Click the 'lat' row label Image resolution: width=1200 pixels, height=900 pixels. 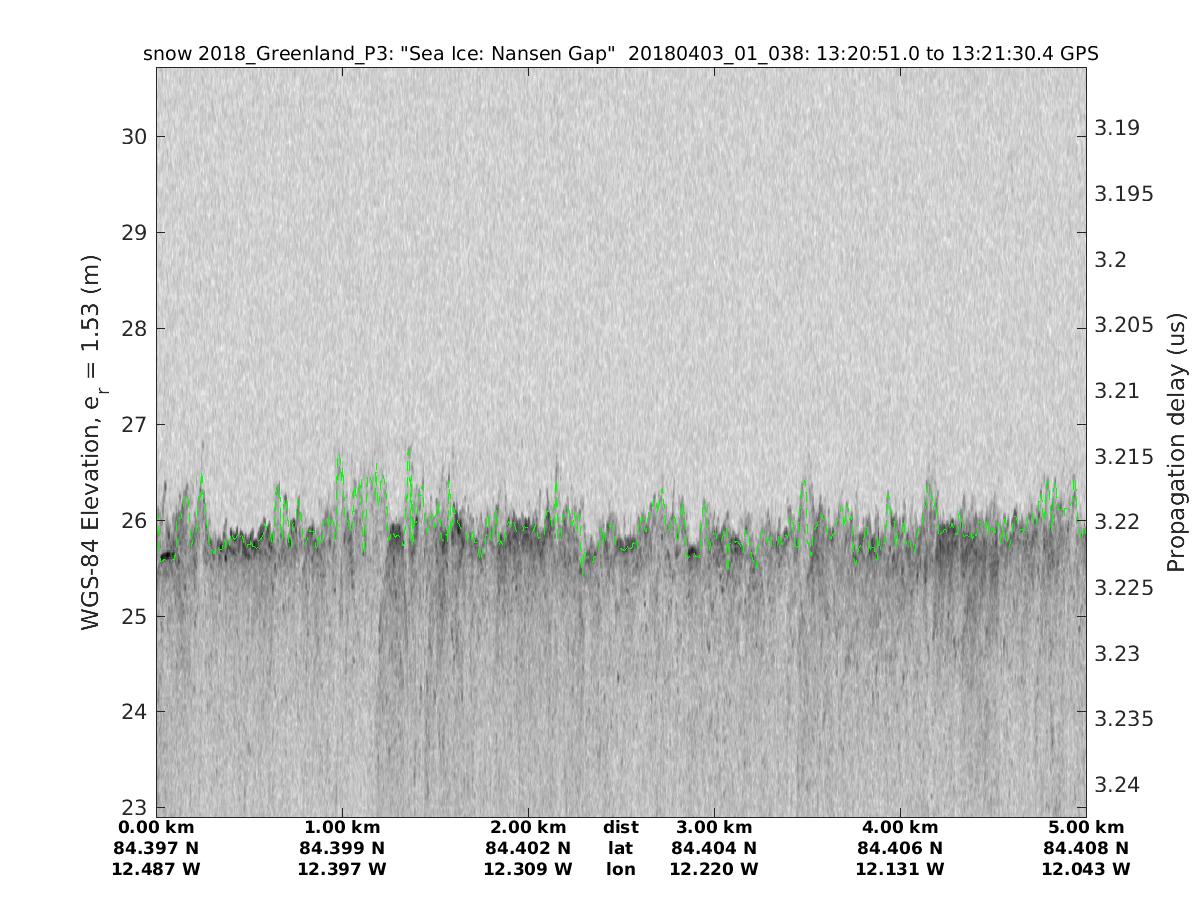coord(621,849)
